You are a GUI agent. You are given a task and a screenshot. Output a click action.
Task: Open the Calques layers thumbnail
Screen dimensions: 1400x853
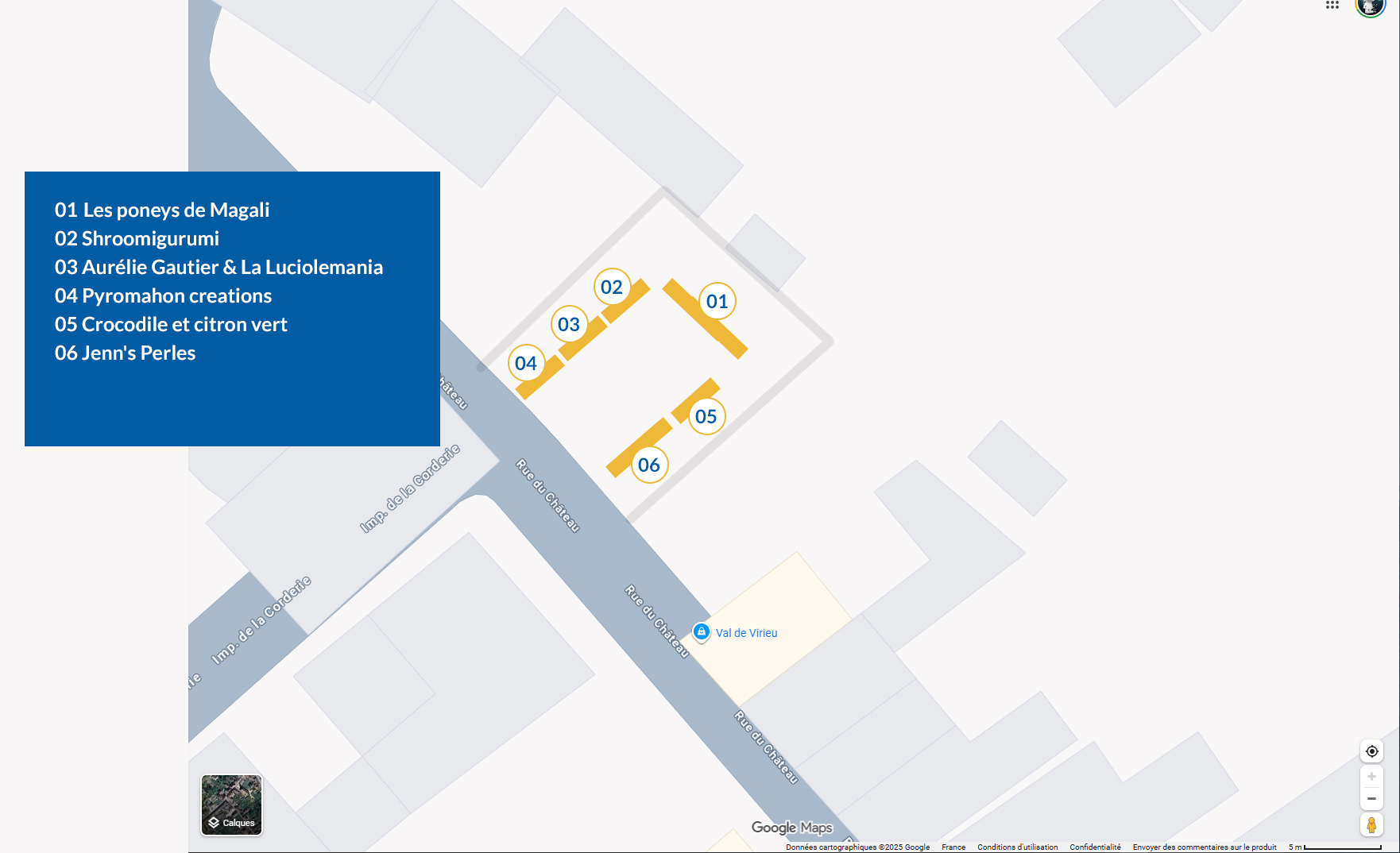pos(231,805)
